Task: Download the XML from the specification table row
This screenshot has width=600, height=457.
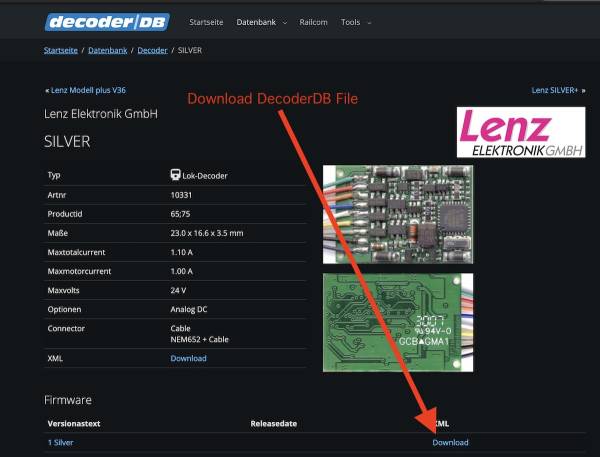Action: (x=188, y=358)
